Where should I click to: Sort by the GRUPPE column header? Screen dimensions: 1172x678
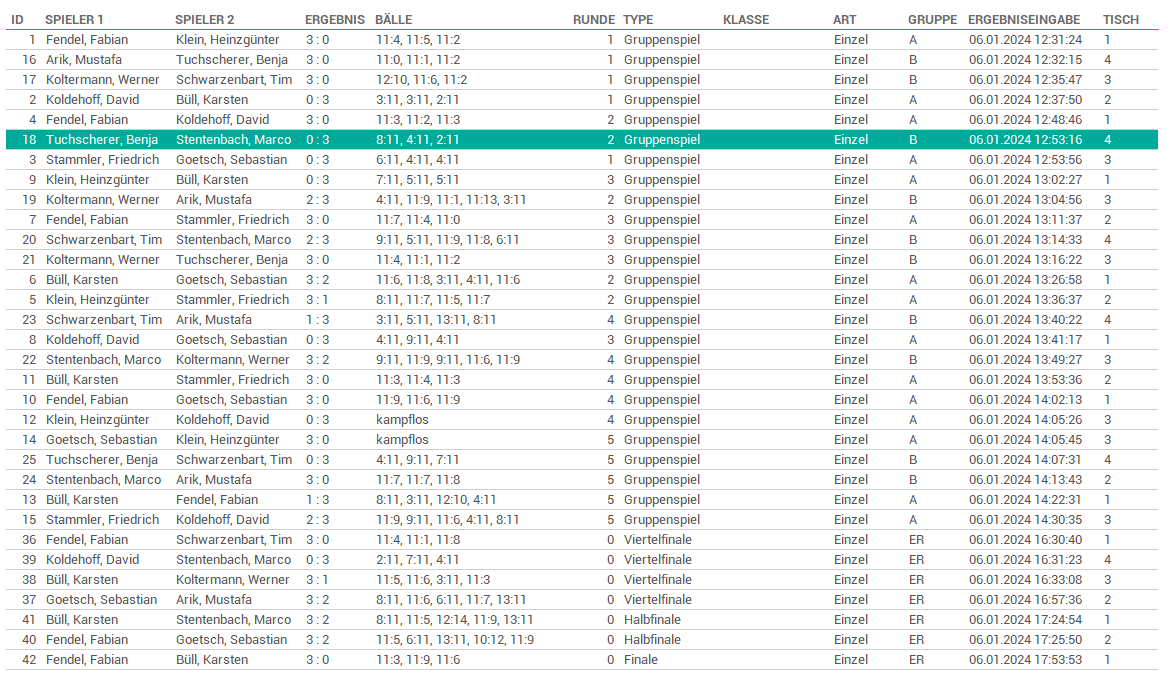tap(932, 20)
